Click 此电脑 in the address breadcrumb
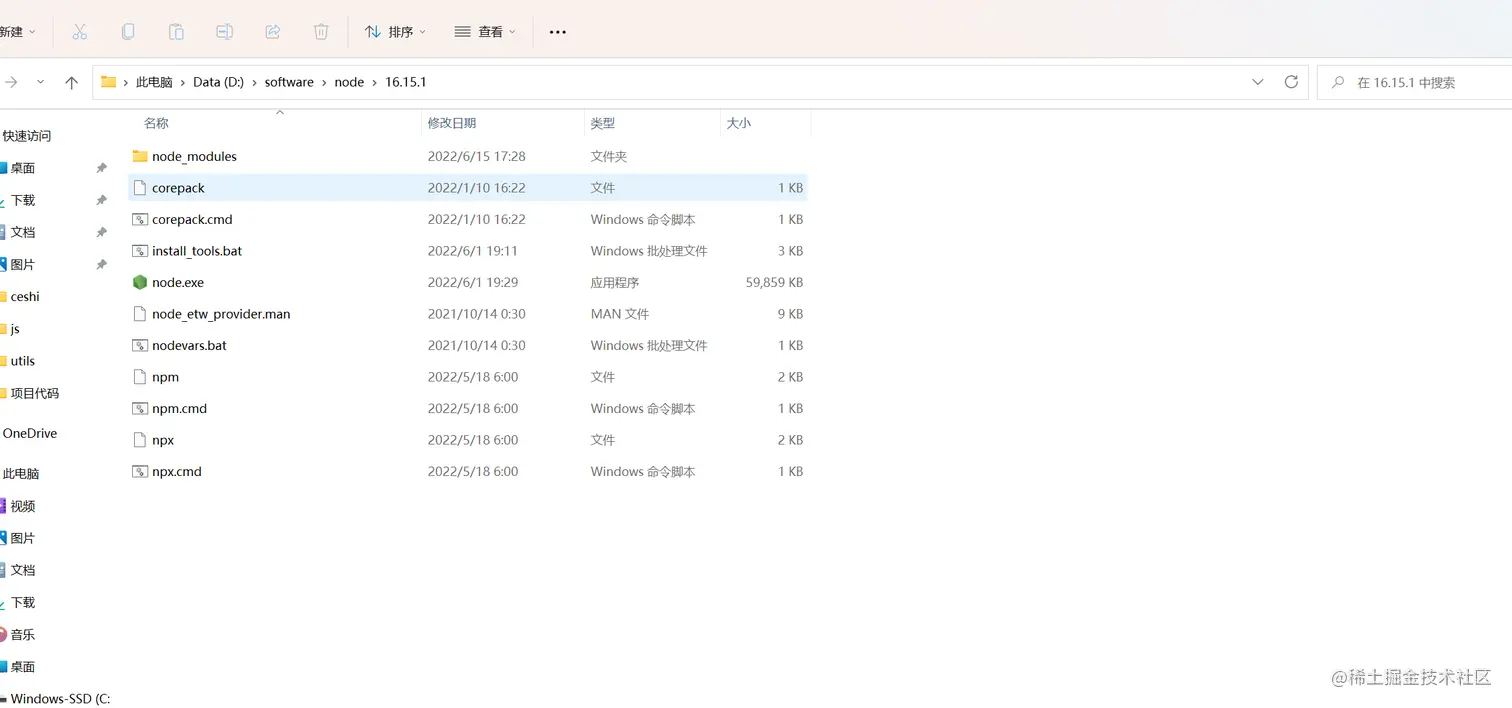This screenshot has height=708, width=1512. [x=154, y=82]
